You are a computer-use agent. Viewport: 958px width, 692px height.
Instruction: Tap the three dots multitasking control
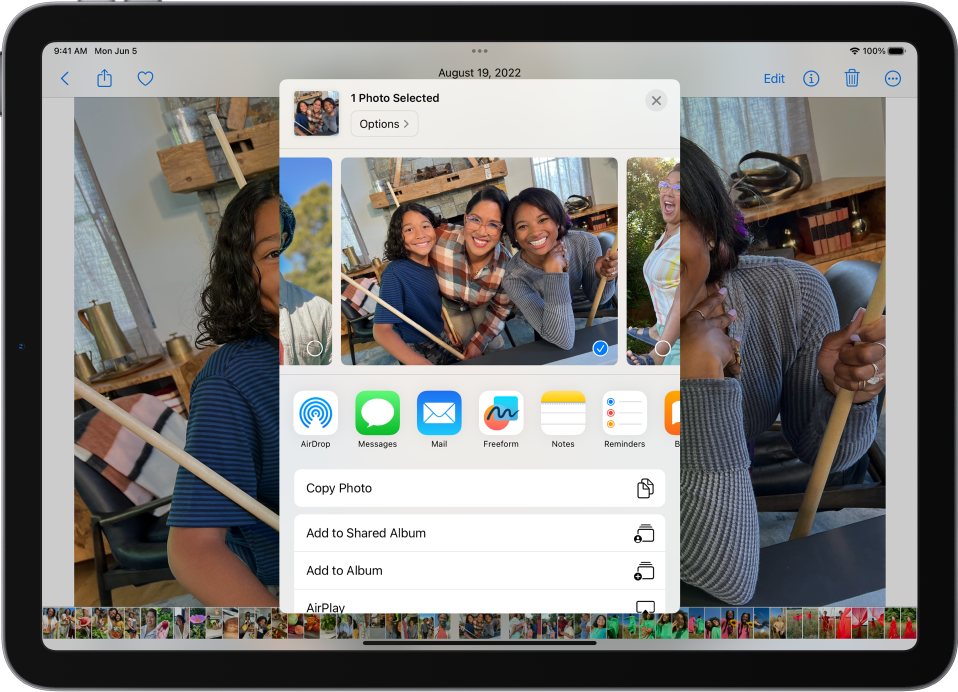[x=480, y=51]
